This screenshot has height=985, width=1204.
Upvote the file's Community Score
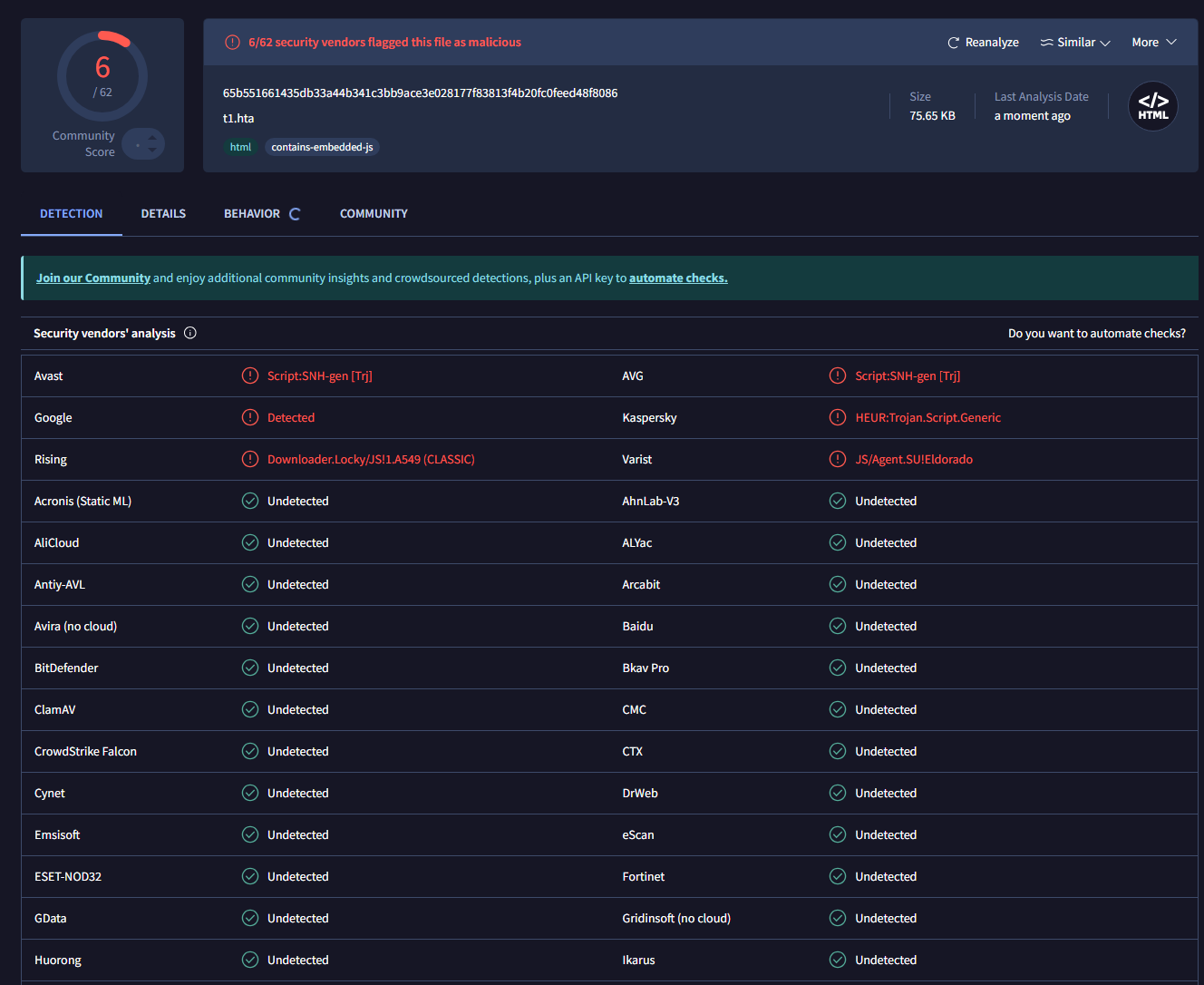152,138
